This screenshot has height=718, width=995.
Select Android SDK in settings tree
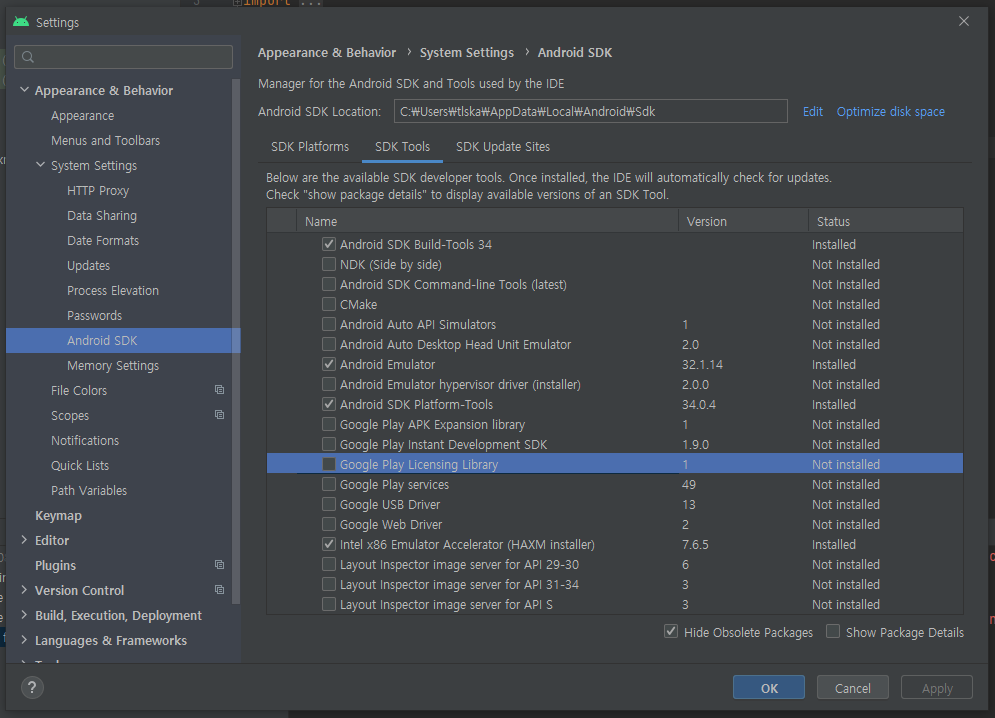123,340
